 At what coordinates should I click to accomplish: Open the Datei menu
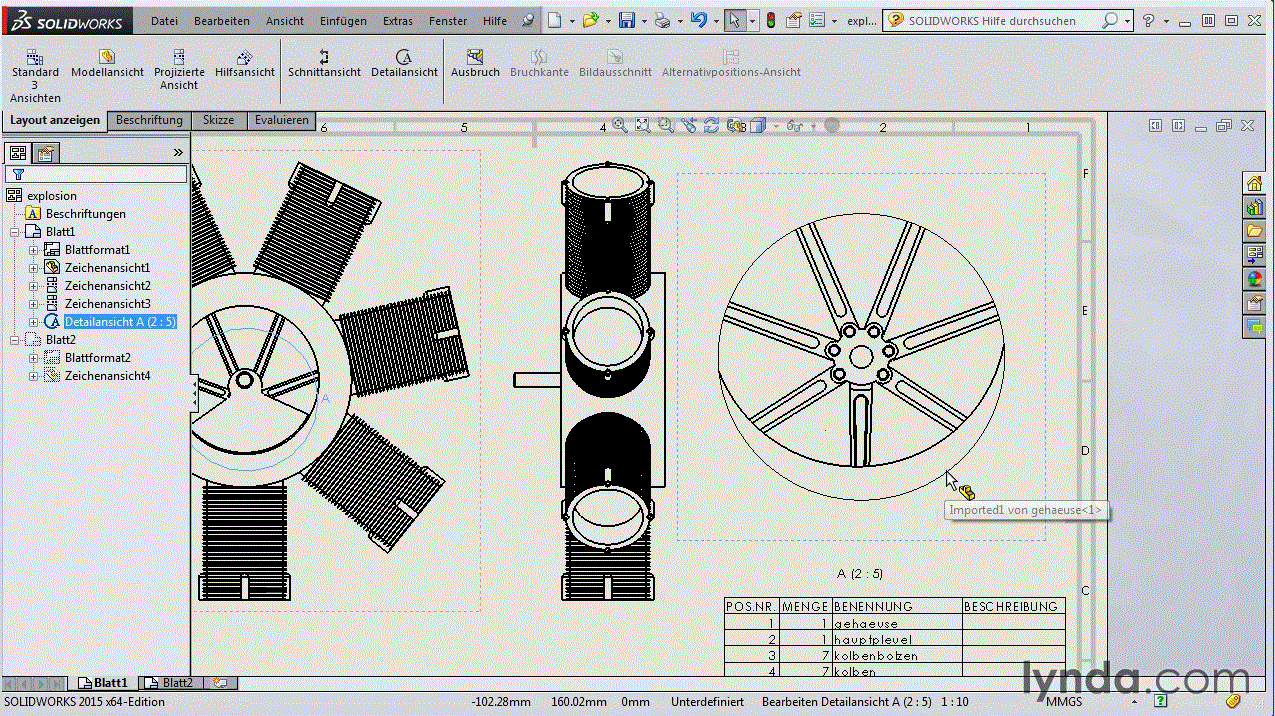tap(164, 20)
